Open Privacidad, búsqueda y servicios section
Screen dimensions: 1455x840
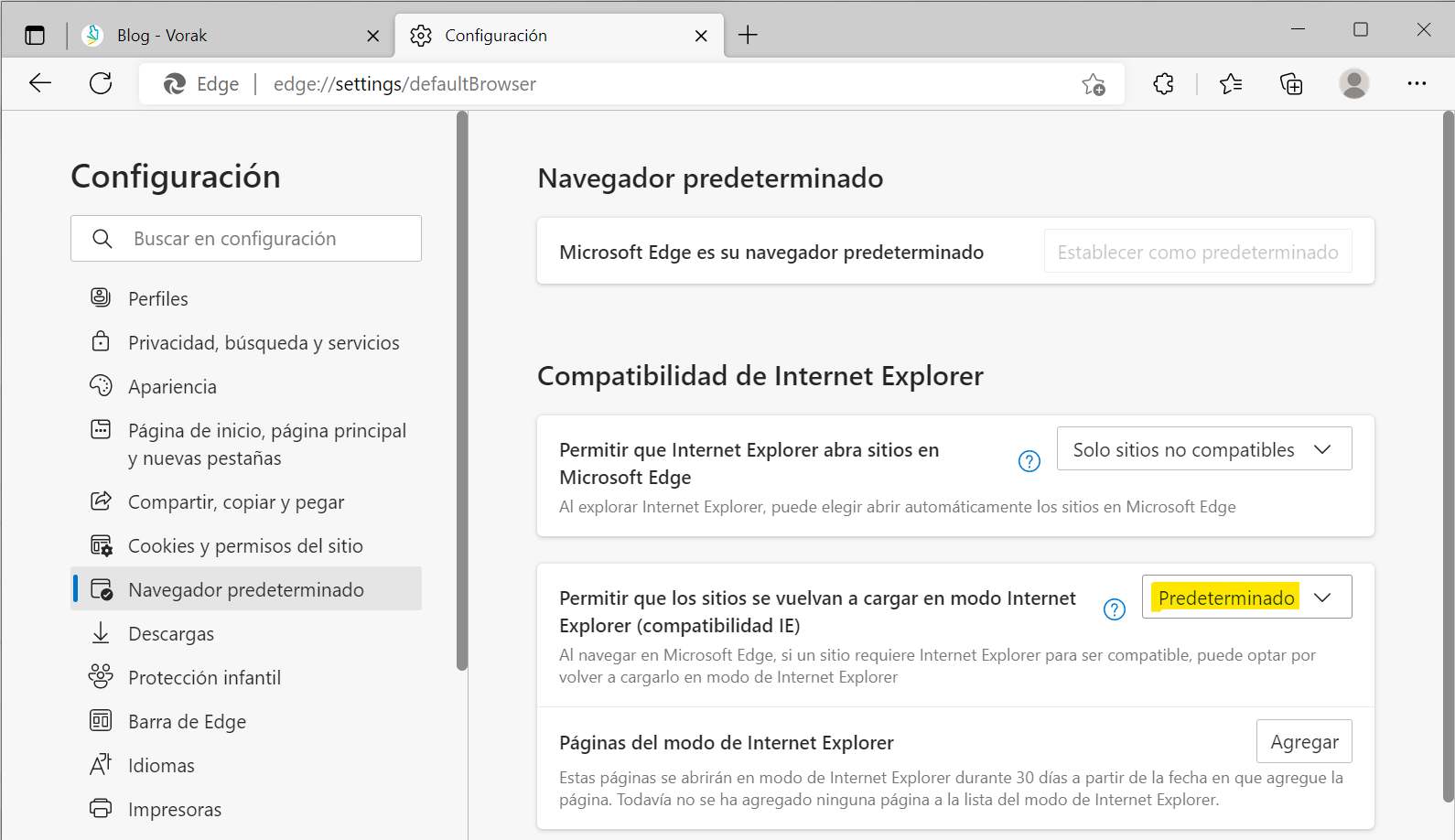pos(246,343)
